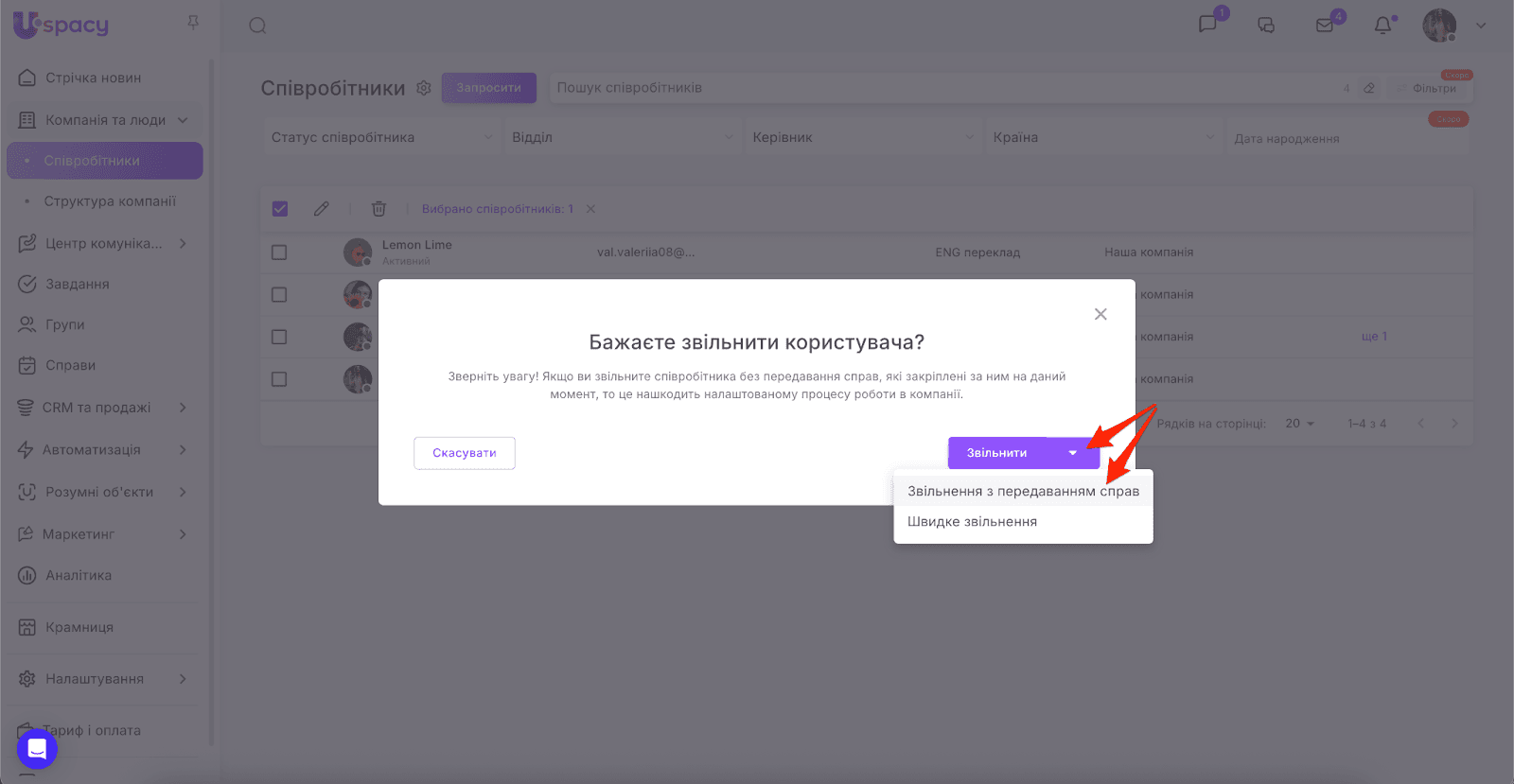Open the notifications bell
Screen dimensions: 1514x784
pyautogui.click(x=1383, y=26)
